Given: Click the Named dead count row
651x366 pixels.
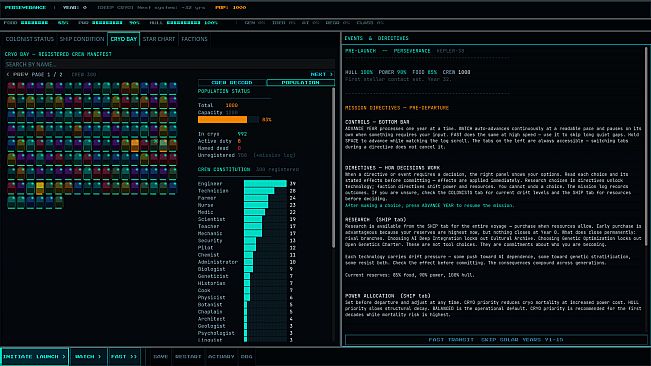Looking at the screenshot, I should (219, 148).
